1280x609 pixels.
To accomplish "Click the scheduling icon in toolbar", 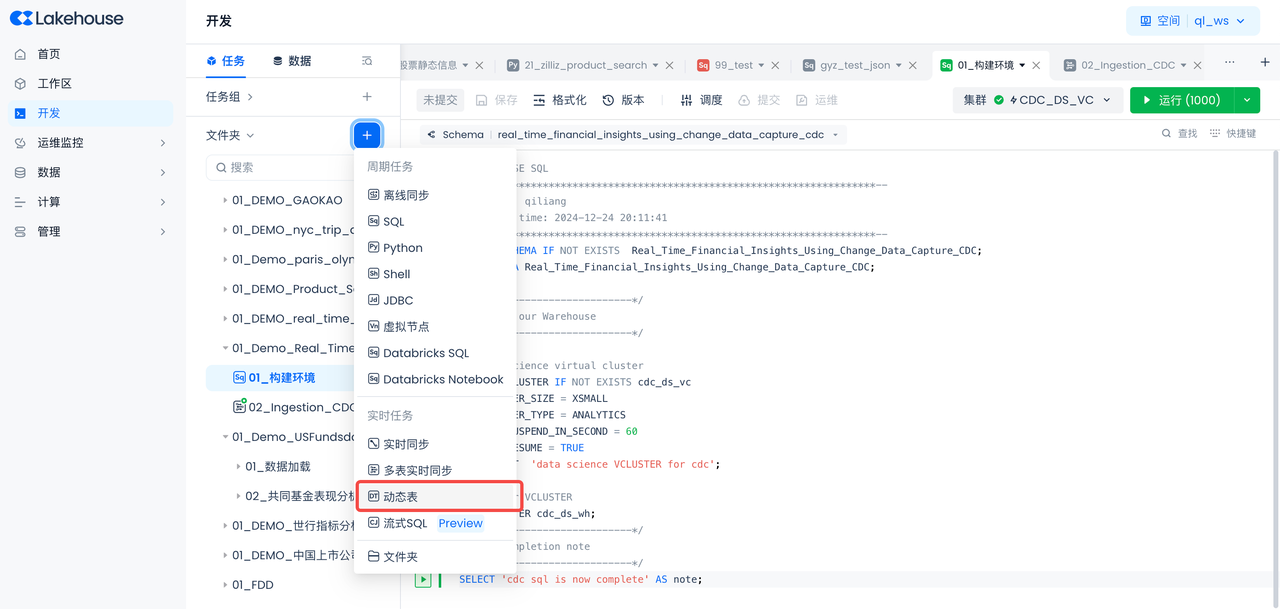I will pyautogui.click(x=686, y=100).
